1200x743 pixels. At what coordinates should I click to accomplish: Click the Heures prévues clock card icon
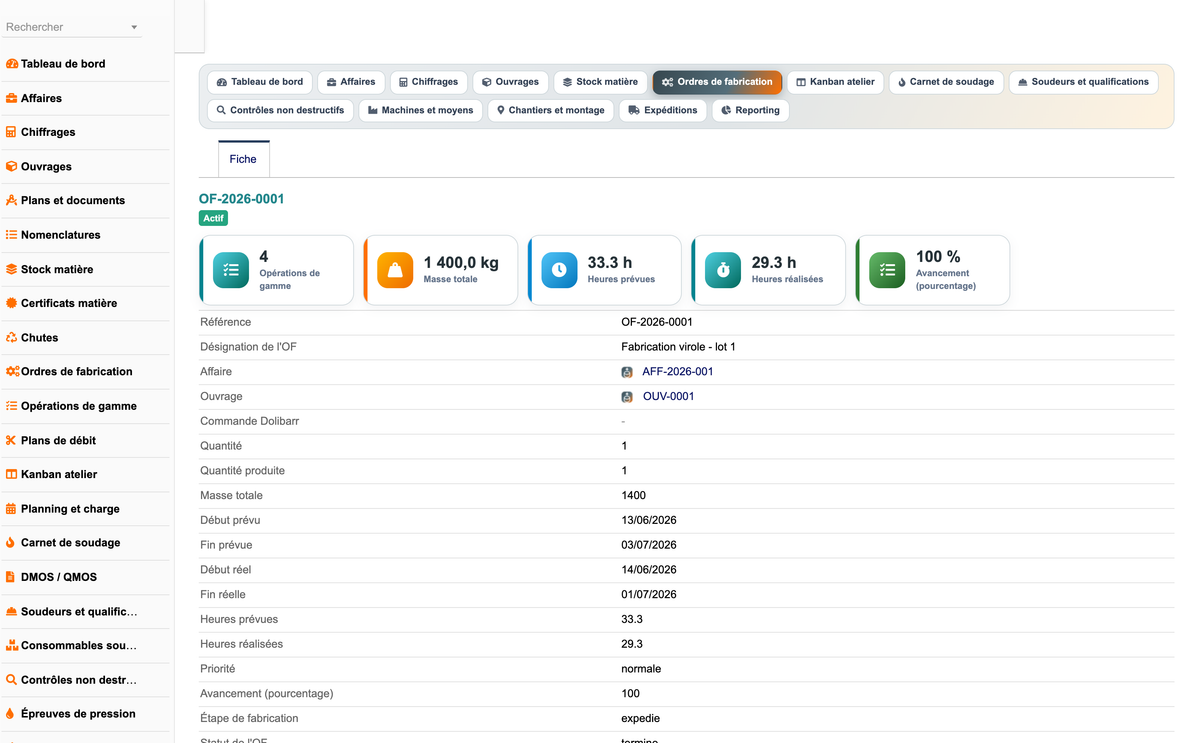pyautogui.click(x=559, y=270)
